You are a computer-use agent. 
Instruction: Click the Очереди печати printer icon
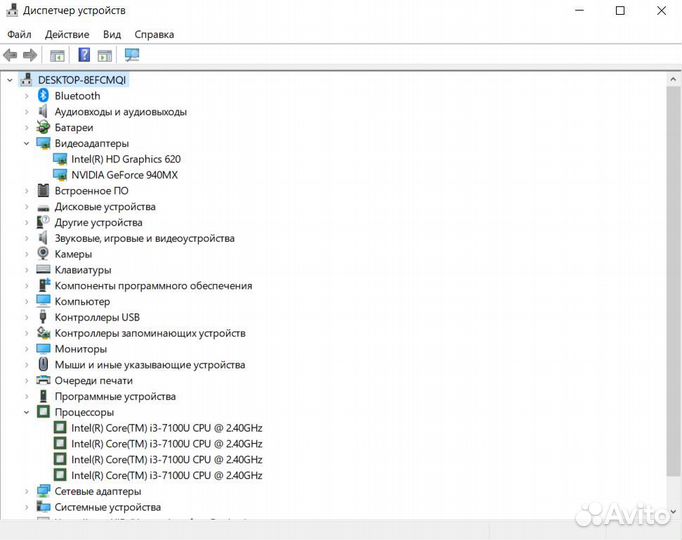point(43,380)
